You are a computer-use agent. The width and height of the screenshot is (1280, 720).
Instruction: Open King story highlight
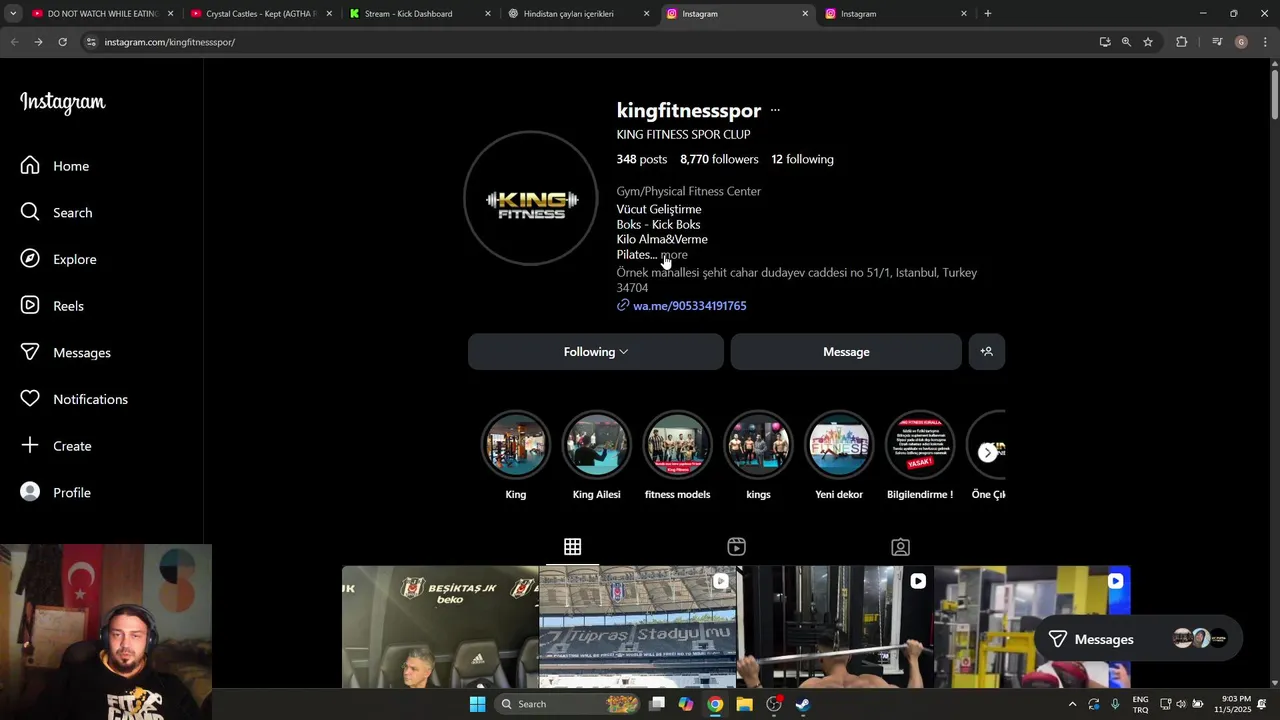coord(516,445)
